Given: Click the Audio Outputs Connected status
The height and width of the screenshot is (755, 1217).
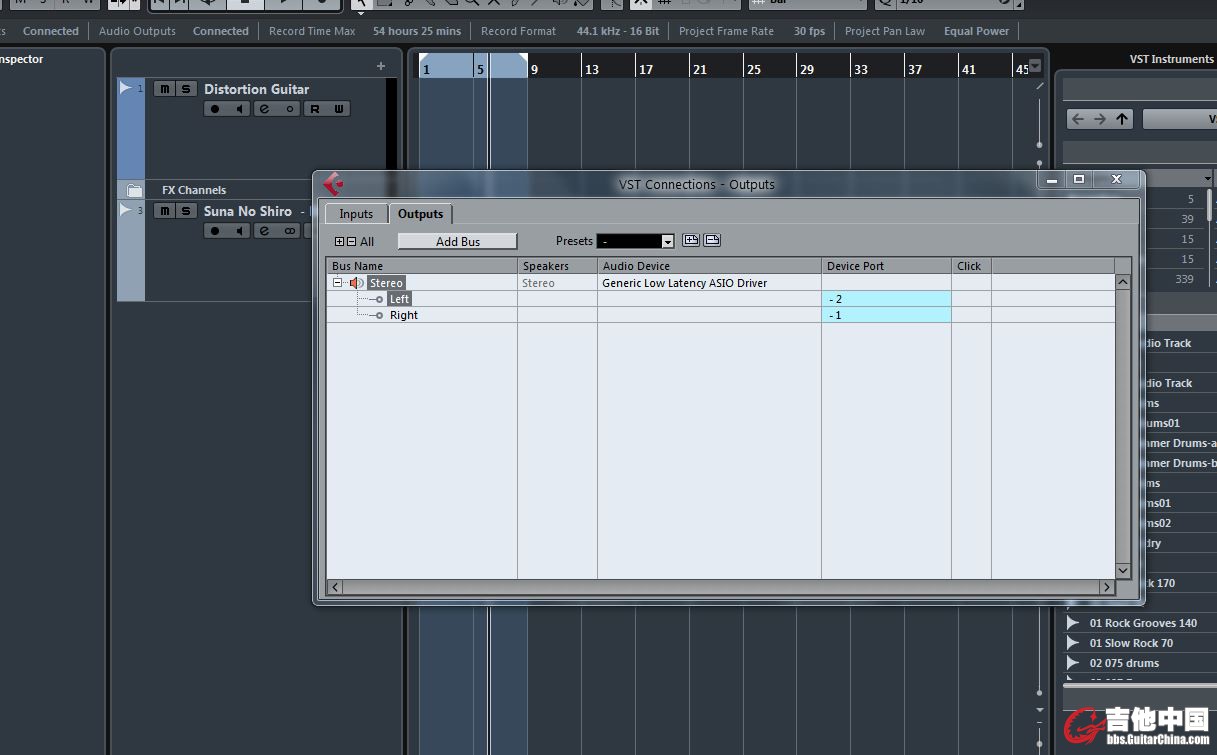Looking at the screenshot, I should tap(220, 31).
